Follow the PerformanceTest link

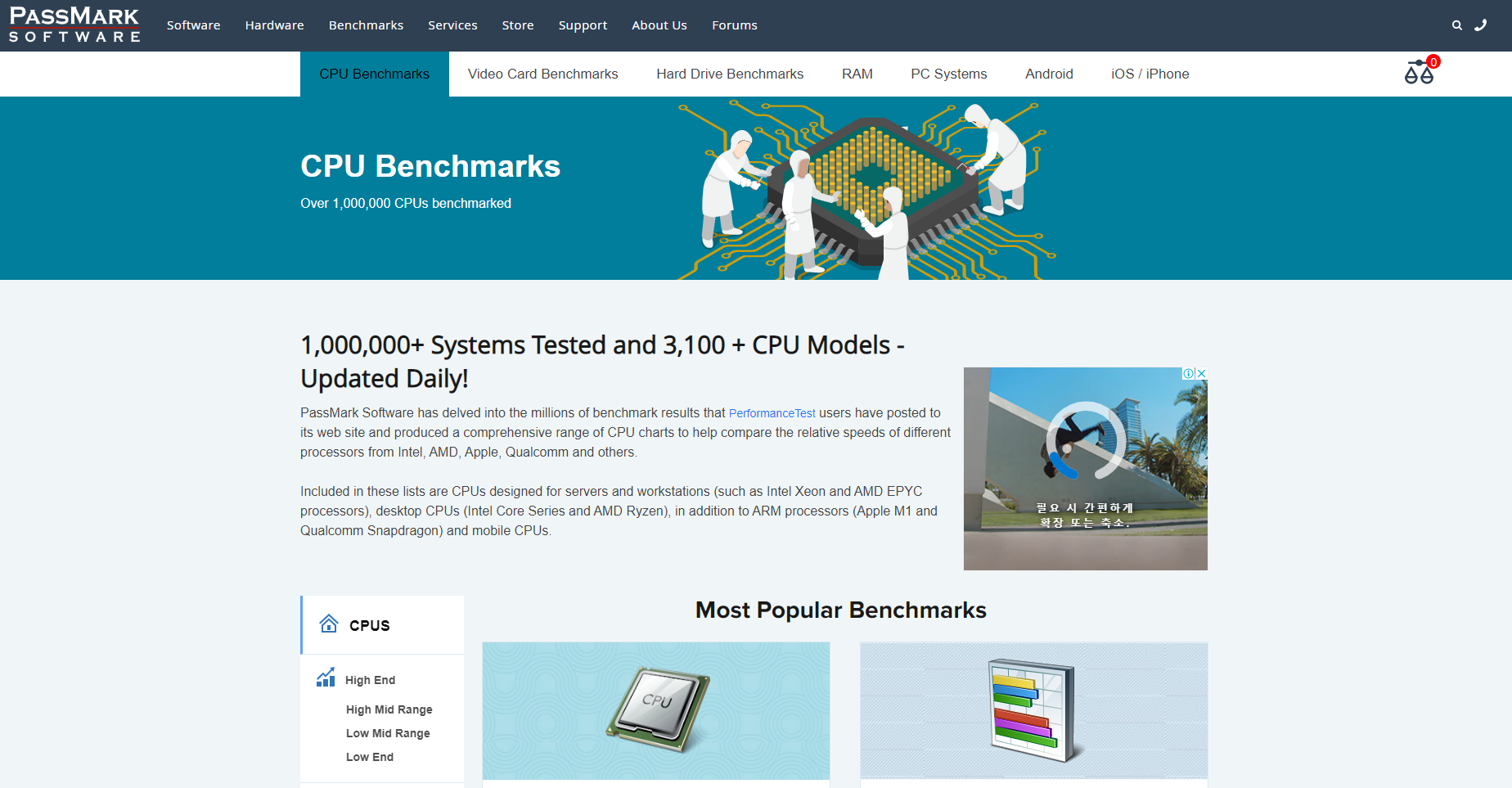point(772,413)
